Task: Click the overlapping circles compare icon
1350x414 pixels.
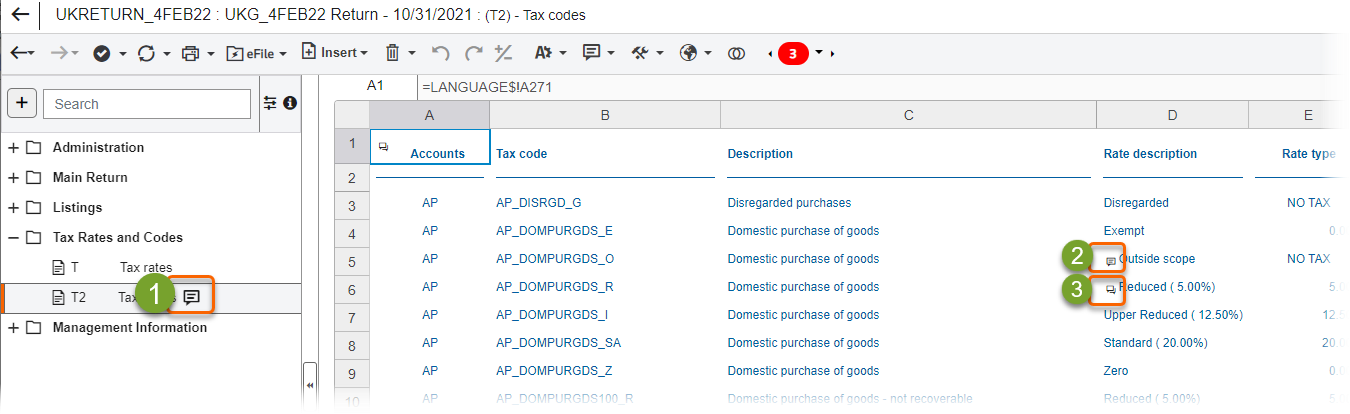Action: 736,53
